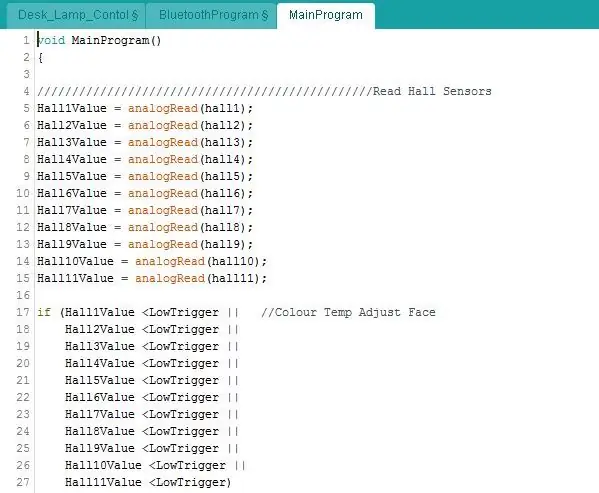599x493 pixels.
Task: Click the 'void MainProgram()' line
Action: point(99,40)
